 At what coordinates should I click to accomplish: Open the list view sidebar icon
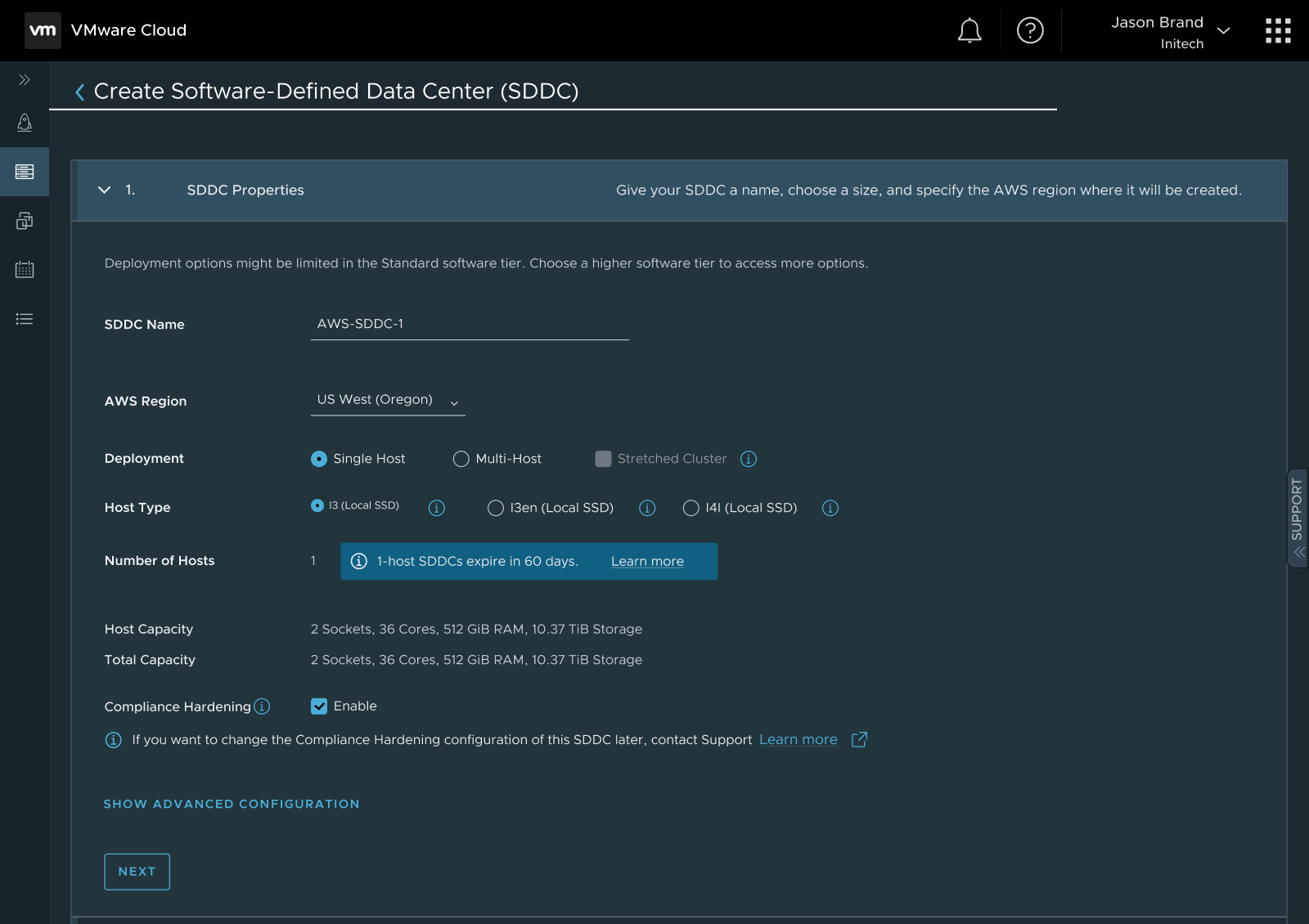click(x=25, y=319)
